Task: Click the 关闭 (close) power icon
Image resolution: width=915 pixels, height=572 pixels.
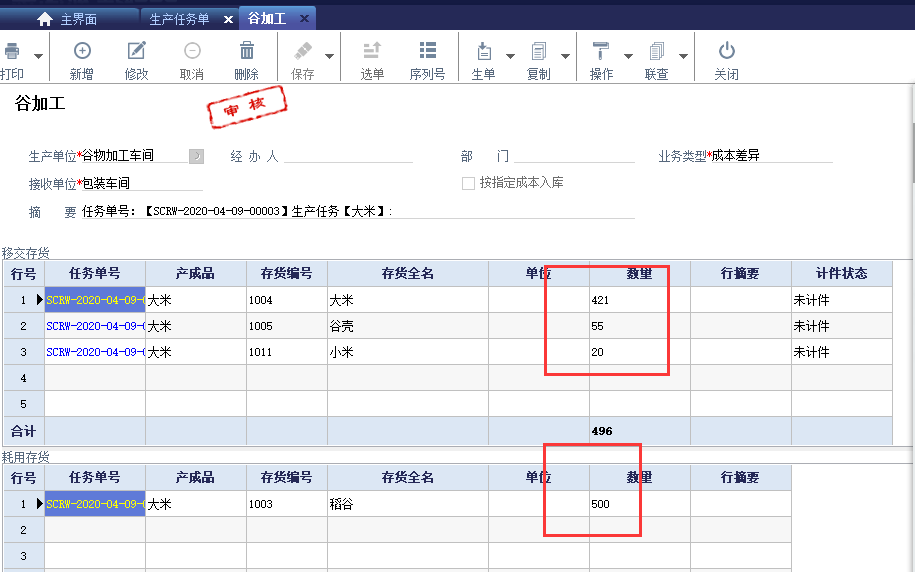Action: tap(727, 51)
